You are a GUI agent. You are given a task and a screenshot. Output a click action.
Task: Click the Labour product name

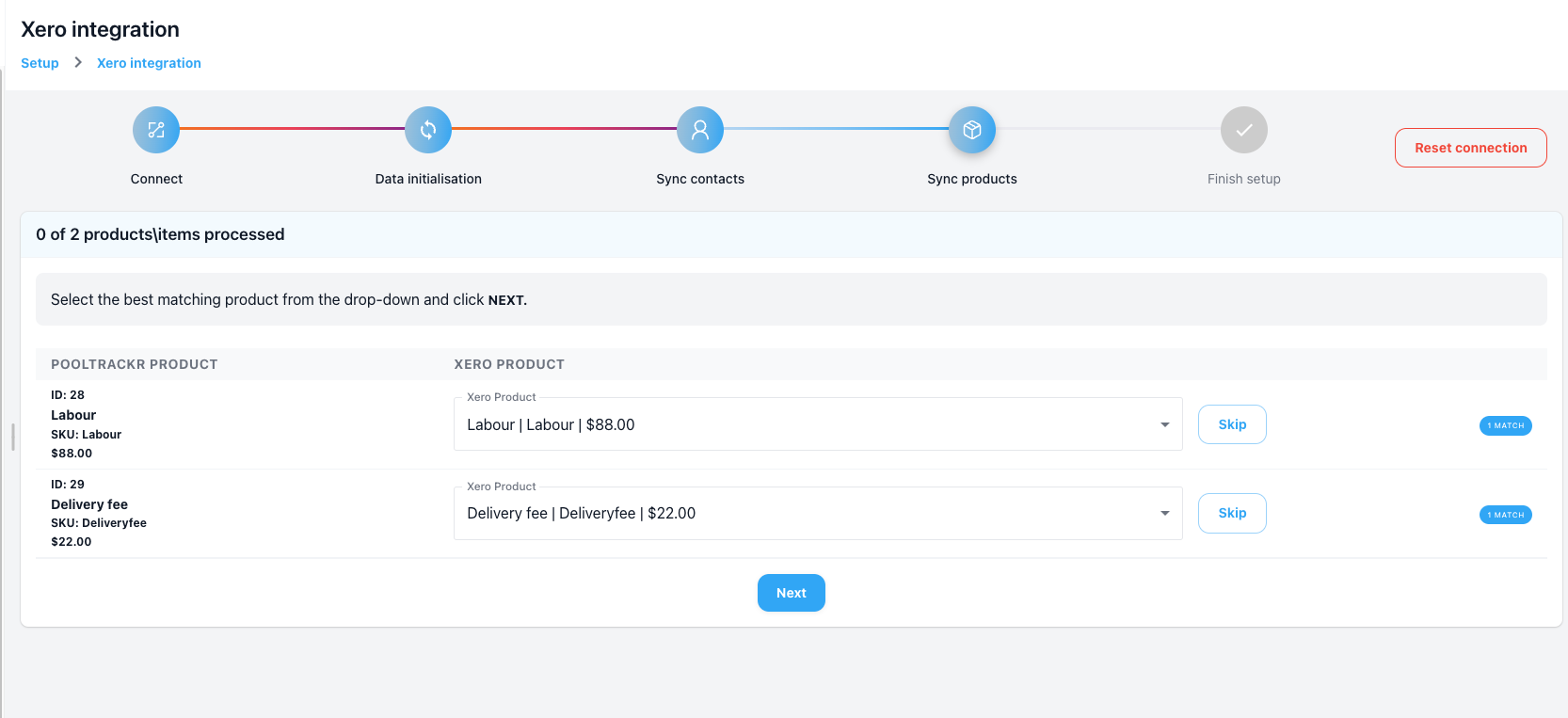pyautogui.click(x=73, y=415)
